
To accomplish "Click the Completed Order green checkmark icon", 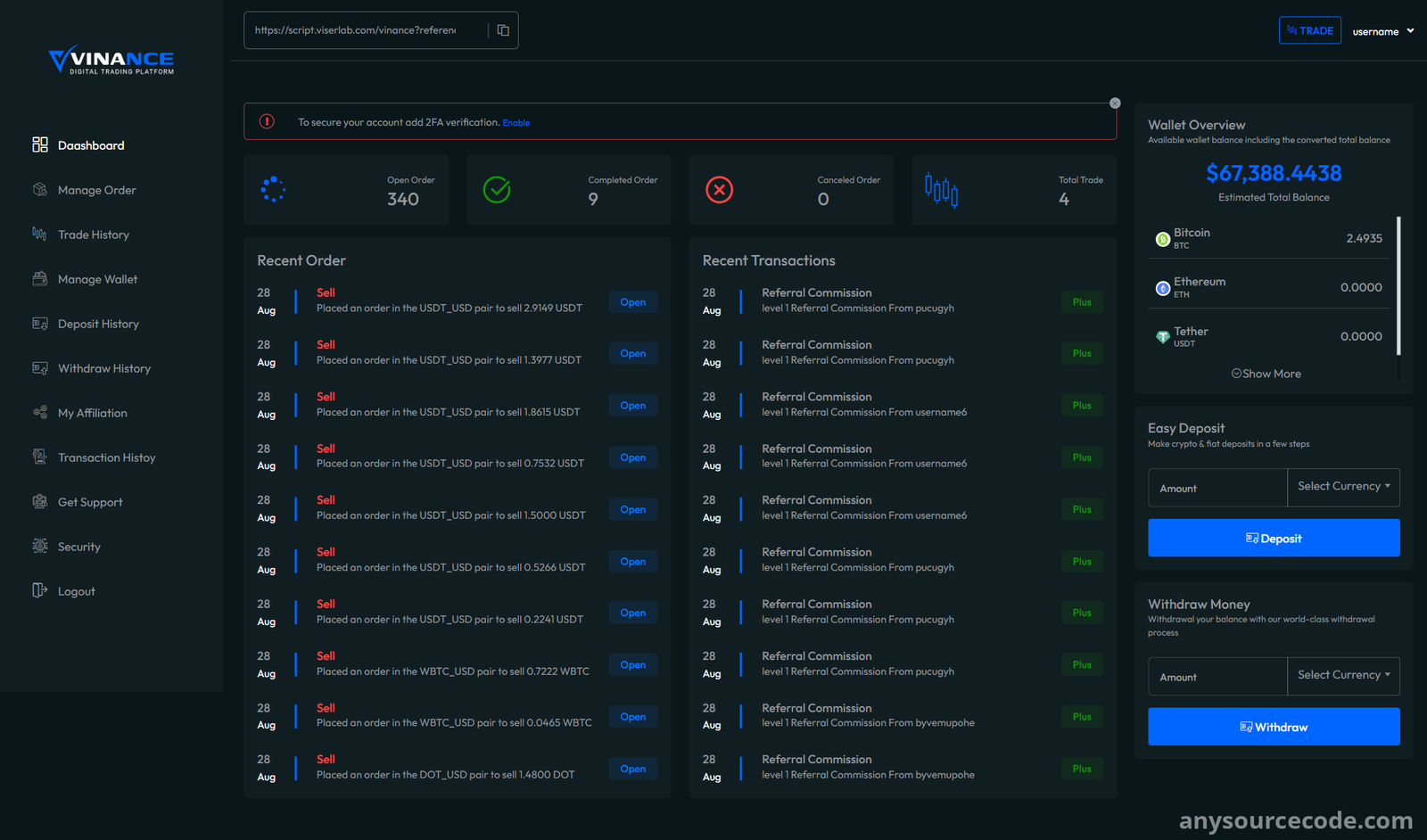I will (497, 189).
